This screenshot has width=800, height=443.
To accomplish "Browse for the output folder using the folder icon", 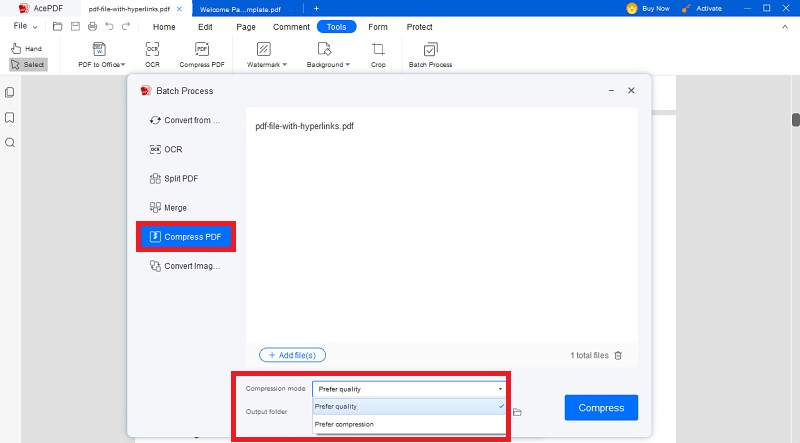I will click(517, 412).
